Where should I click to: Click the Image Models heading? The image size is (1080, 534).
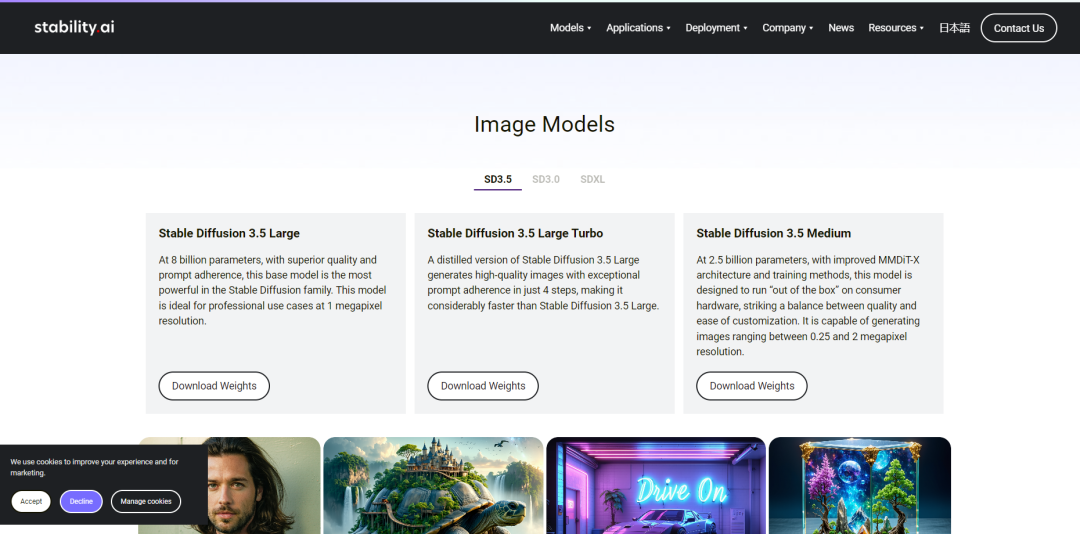(x=544, y=125)
